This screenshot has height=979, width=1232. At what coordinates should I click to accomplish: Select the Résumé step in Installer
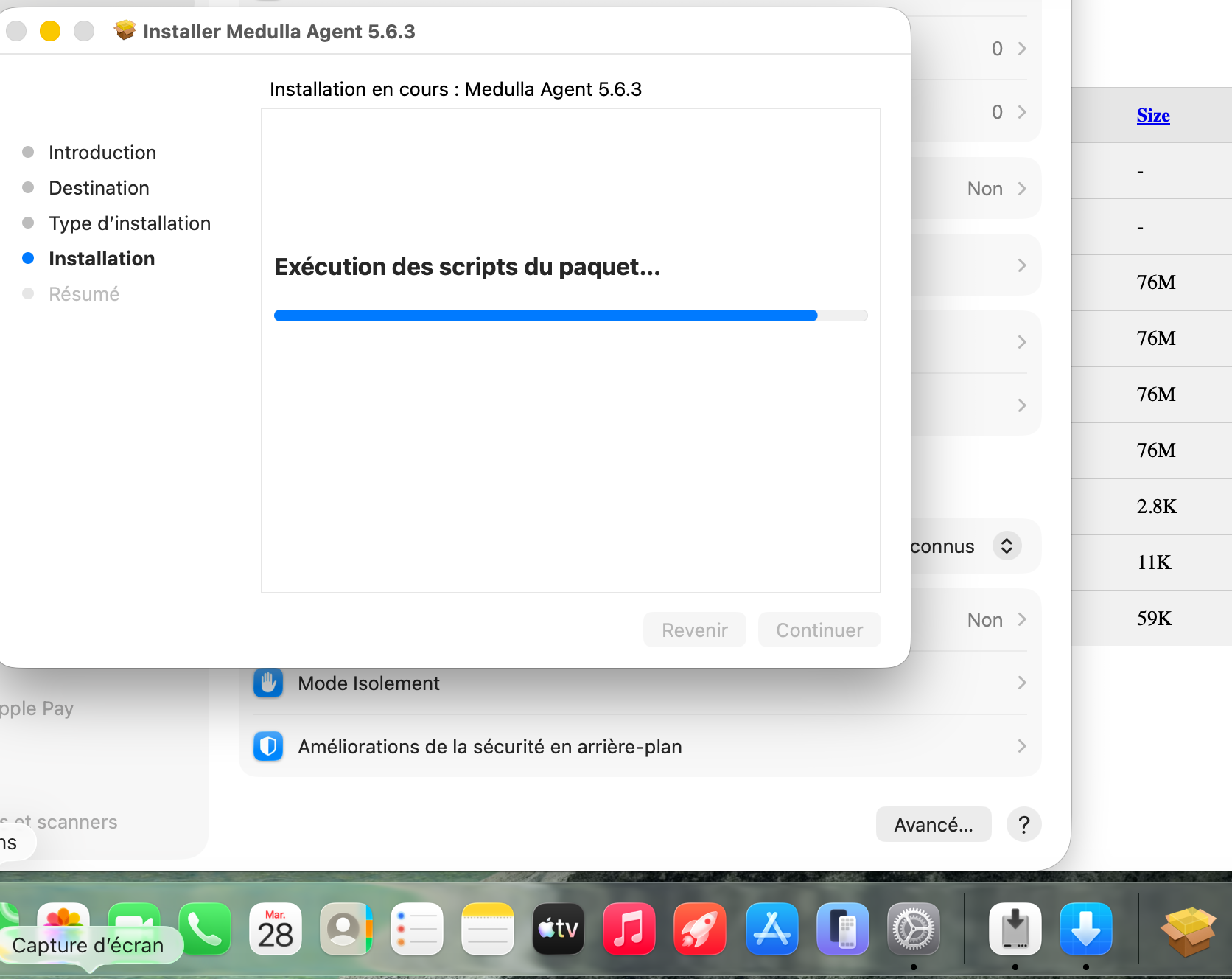(x=84, y=294)
